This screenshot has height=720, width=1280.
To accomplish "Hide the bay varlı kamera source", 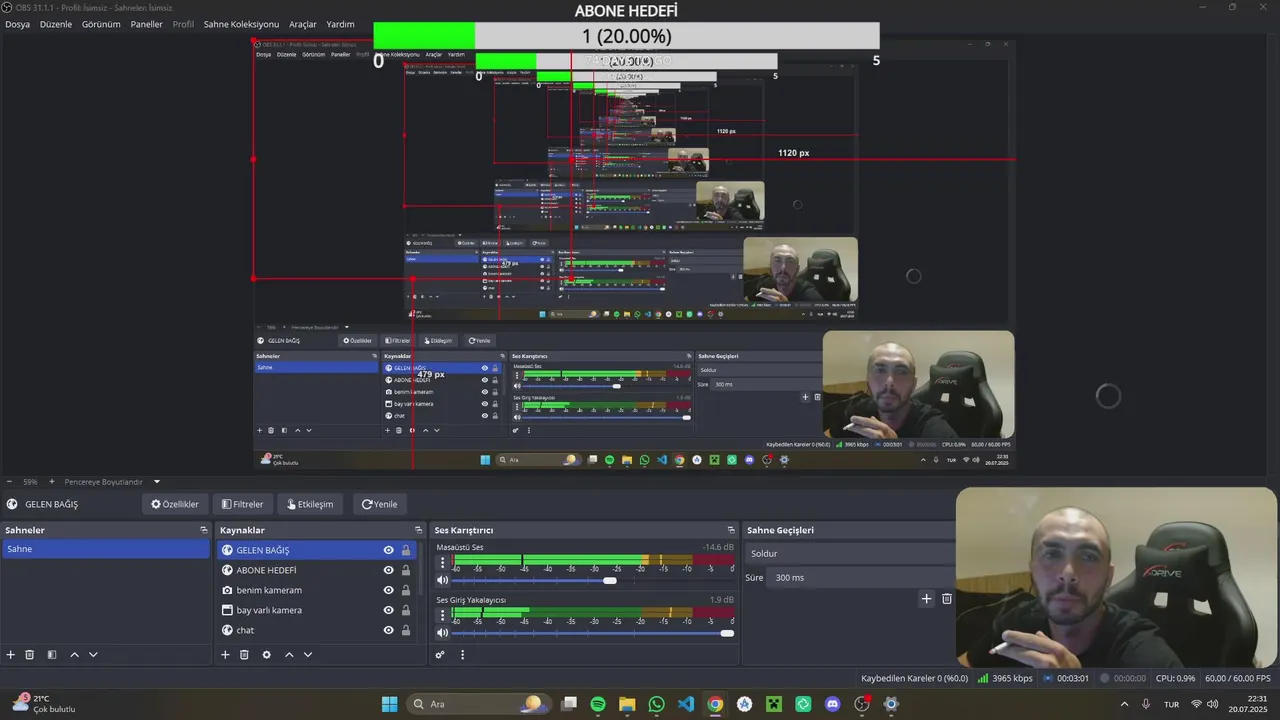I will pyautogui.click(x=388, y=610).
